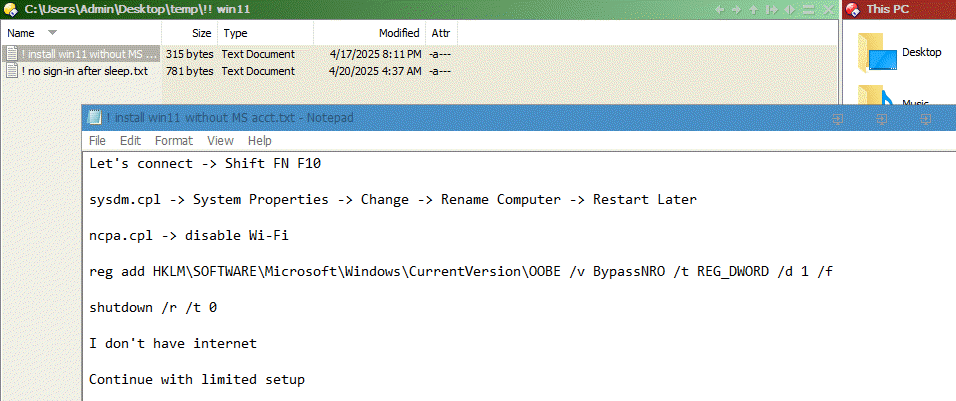Open the Desktop folder icon
Screen dimensions: 956x401
[877, 54]
